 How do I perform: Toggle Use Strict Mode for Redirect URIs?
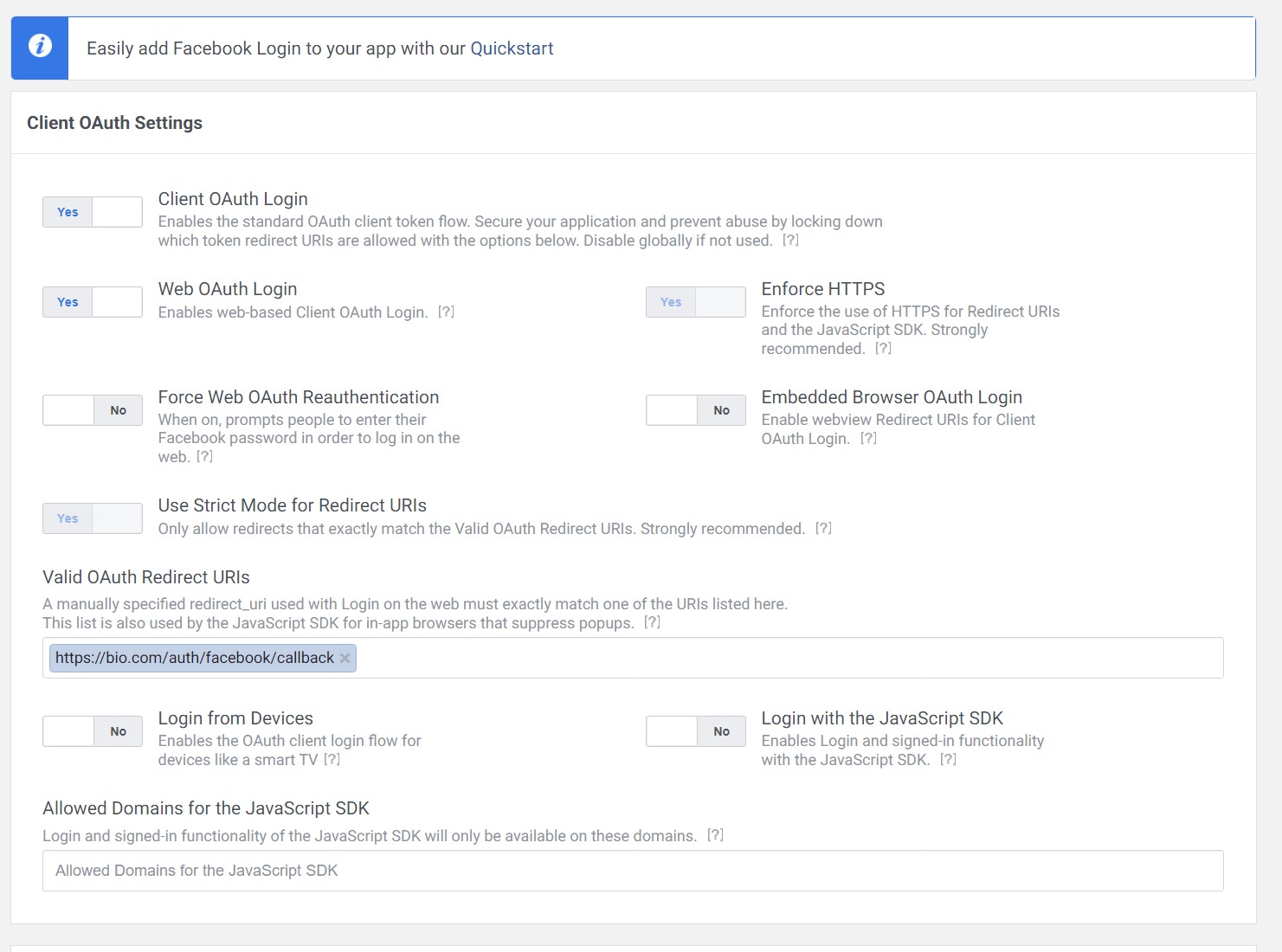[93, 518]
